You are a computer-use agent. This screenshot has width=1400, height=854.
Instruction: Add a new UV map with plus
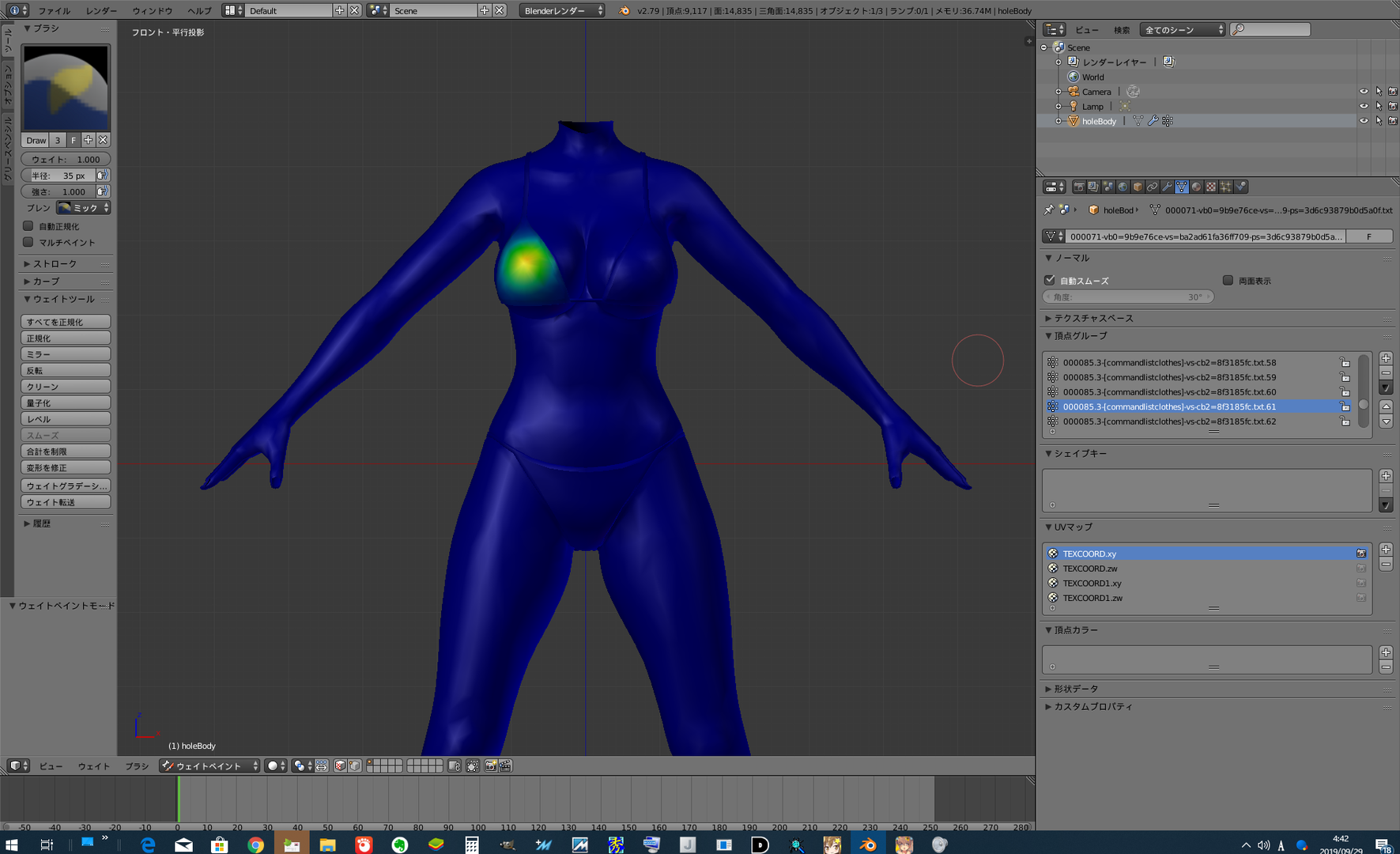click(x=1386, y=550)
